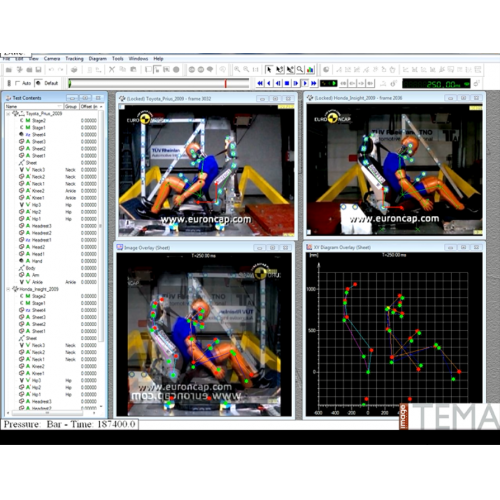Toggle visibility icon of Toyota Sheet3 row
This screenshot has width=500, height=500.
[x=21, y=141]
